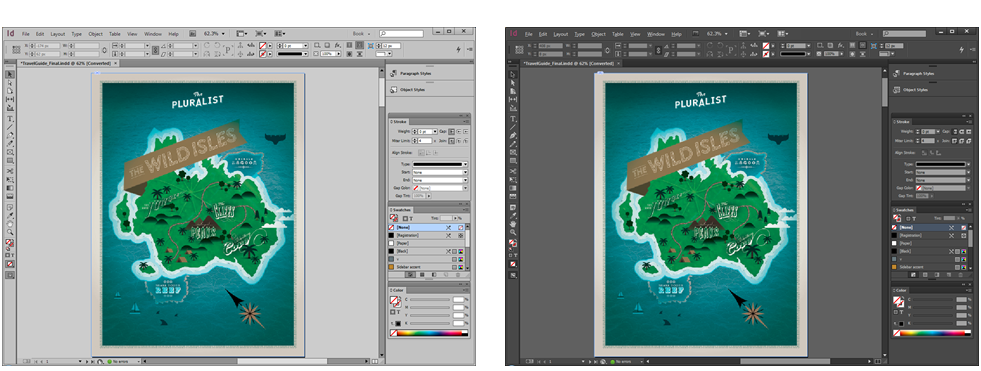Screen dimensions: 981x371
Task: Select the Type tool in dark window
Action: (513, 118)
